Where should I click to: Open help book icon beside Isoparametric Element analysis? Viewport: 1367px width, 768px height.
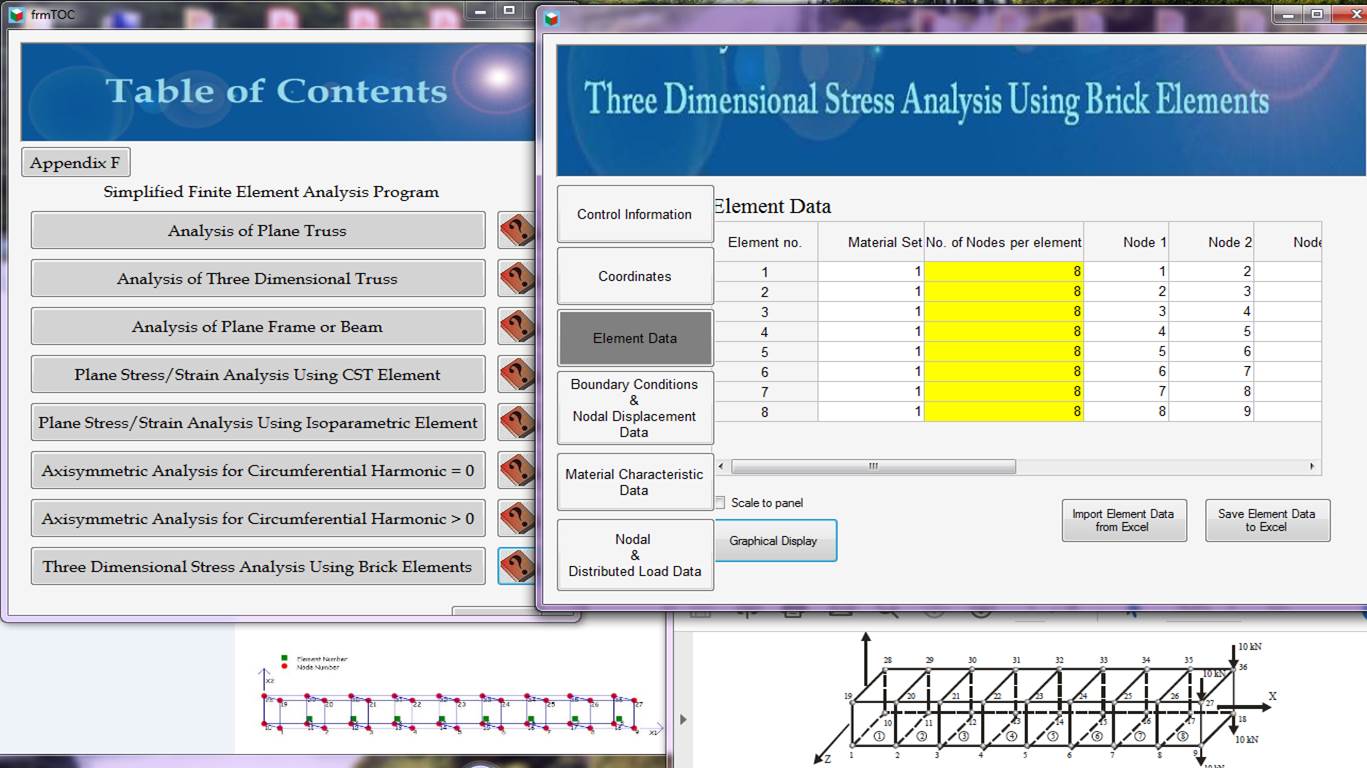click(x=516, y=423)
